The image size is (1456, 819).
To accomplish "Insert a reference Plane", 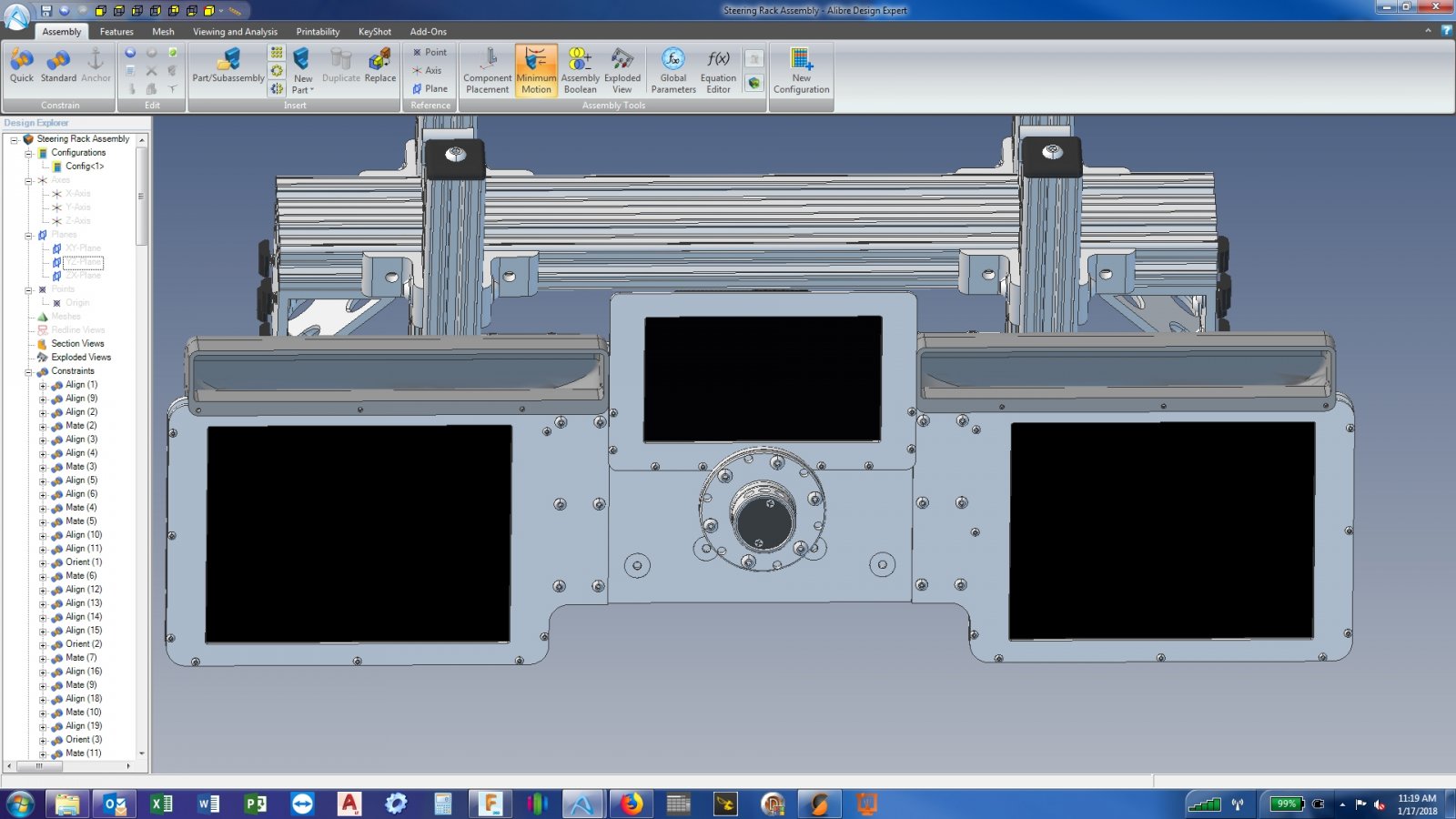I will click(430, 88).
